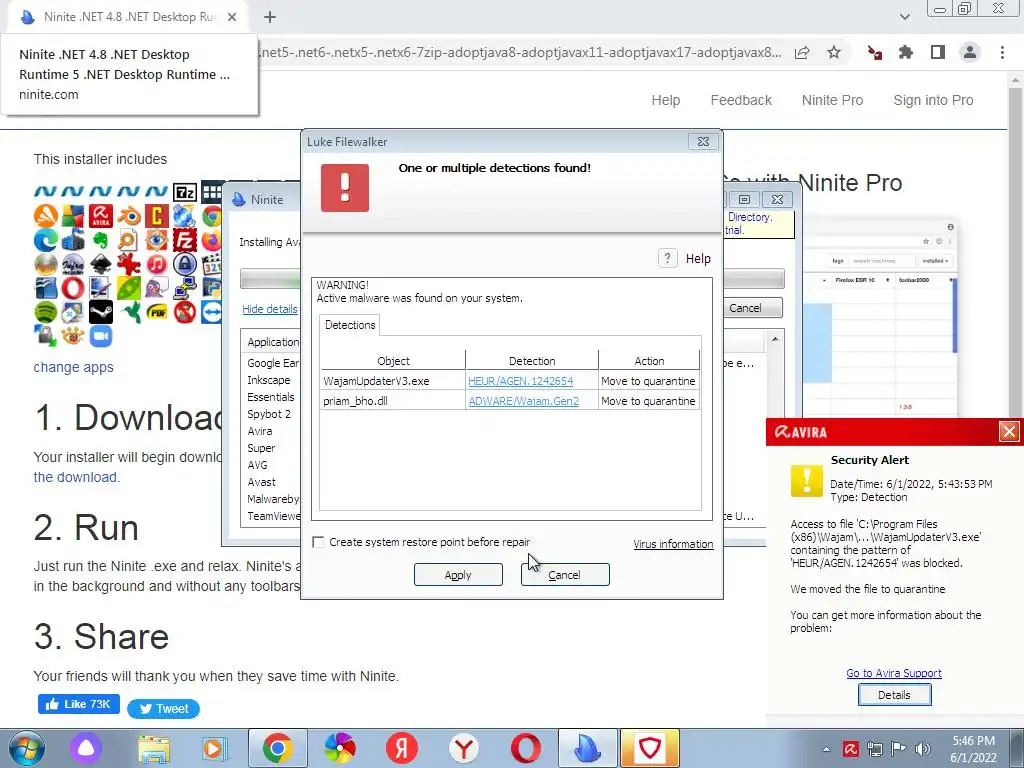Click the PuTTY computers icon
1024x768 pixels.
pyautogui.click(x=185, y=288)
